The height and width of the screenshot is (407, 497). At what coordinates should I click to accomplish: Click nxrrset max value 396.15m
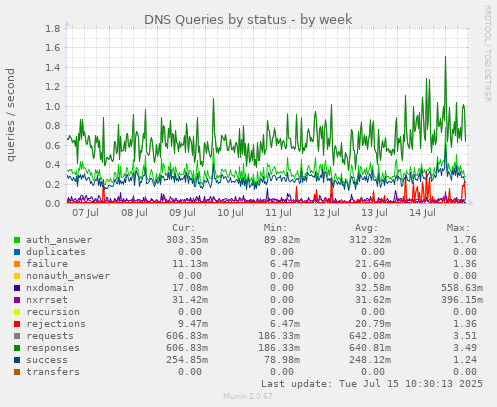click(462, 300)
